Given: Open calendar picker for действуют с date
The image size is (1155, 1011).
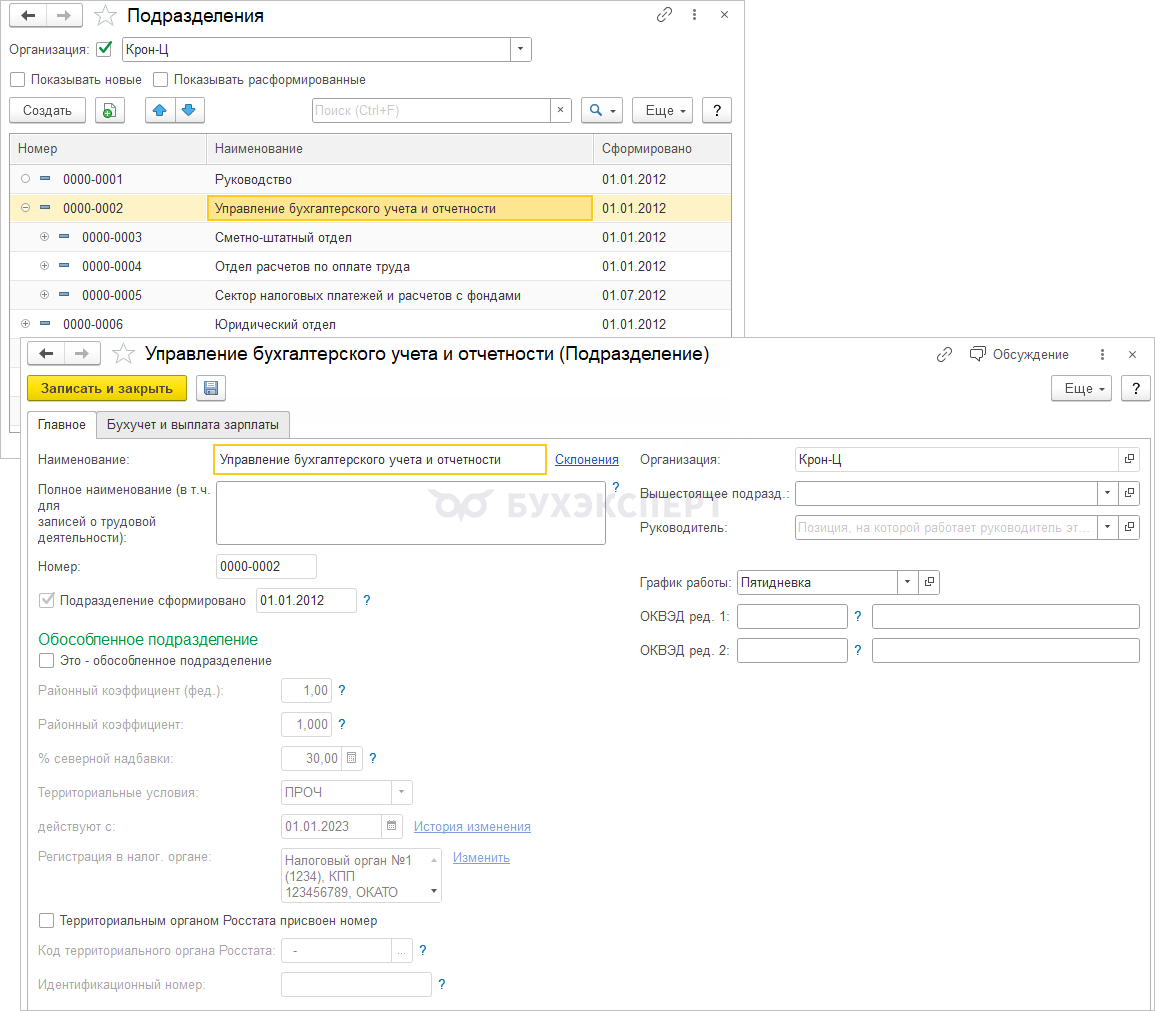Looking at the screenshot, I should (x=392, y=826).
